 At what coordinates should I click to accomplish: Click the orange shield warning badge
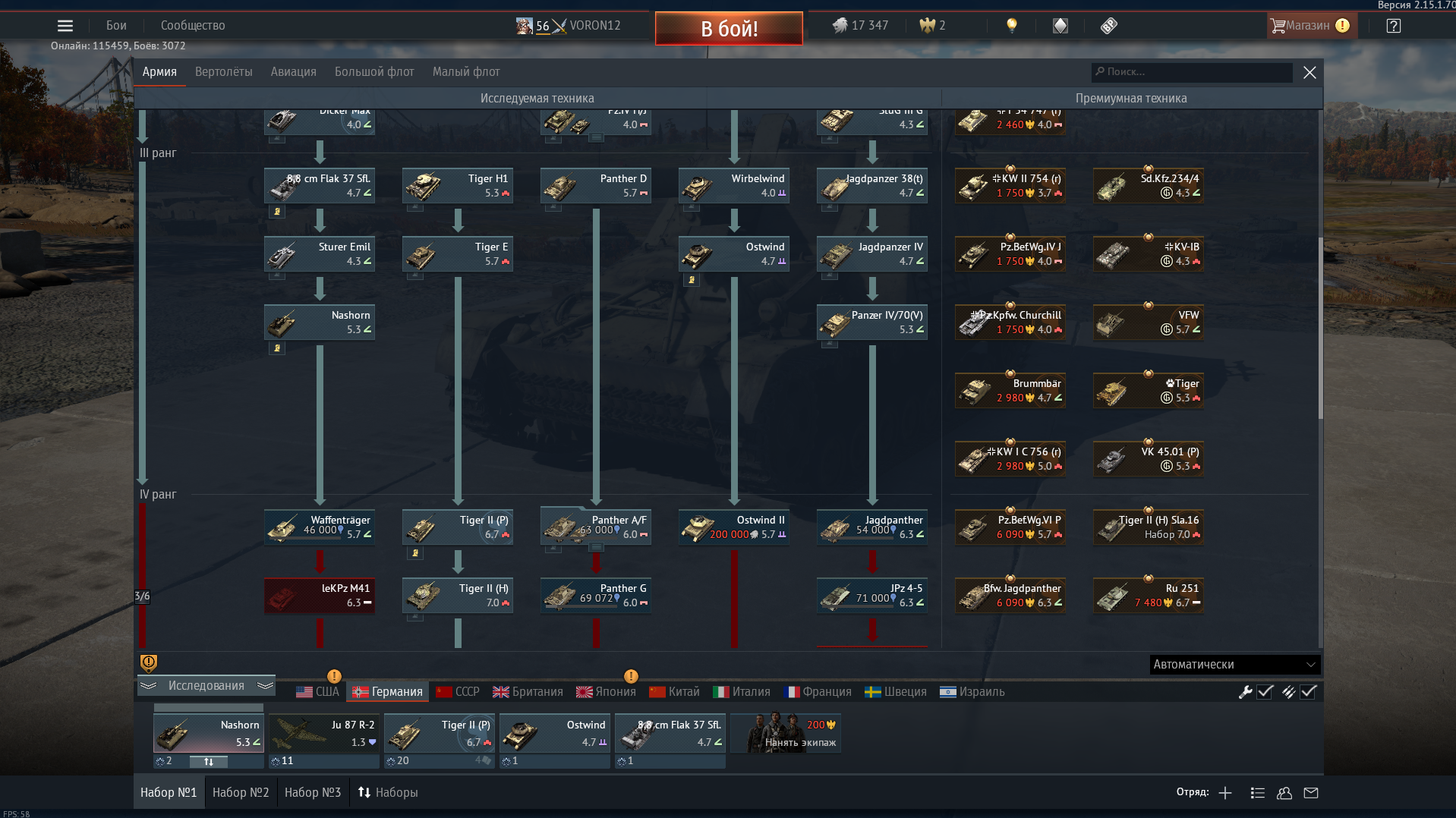(149, 663)
